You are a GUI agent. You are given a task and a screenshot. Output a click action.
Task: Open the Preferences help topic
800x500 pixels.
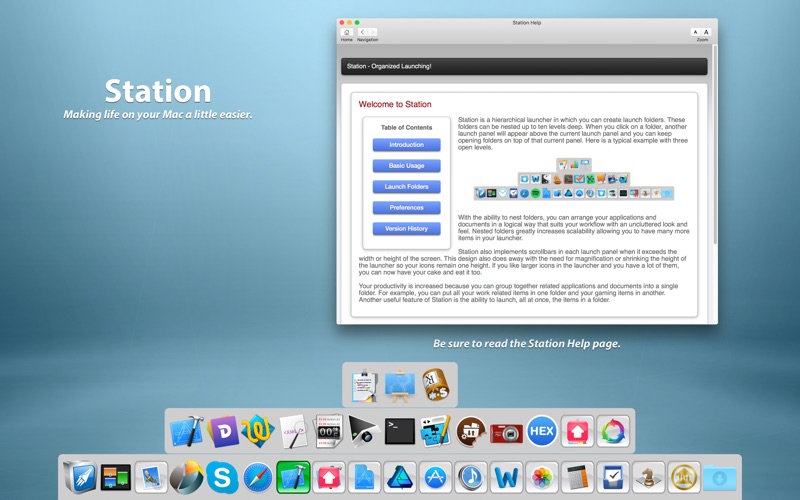(x=406, y=208)
